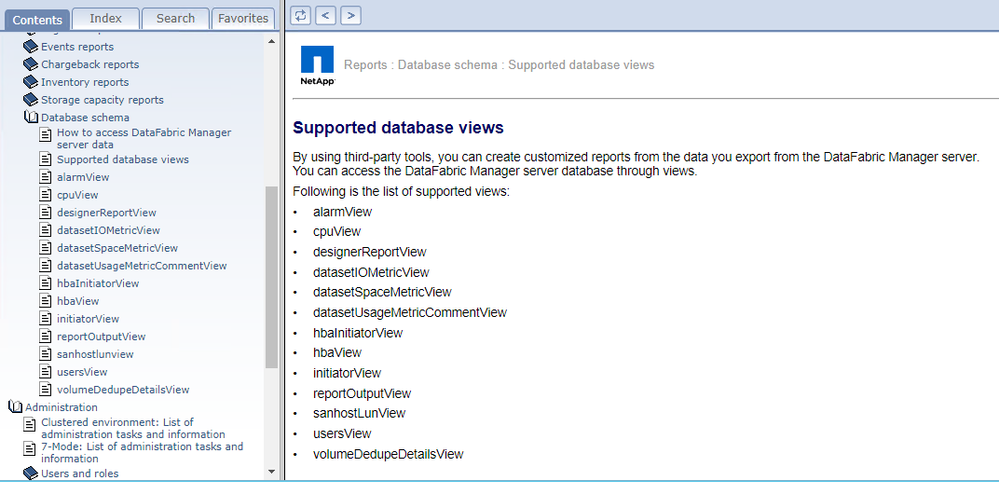Viewport: 999px width, 482px height.
Task: Collapse the Administration open-book icon
Action: (15, 407)
